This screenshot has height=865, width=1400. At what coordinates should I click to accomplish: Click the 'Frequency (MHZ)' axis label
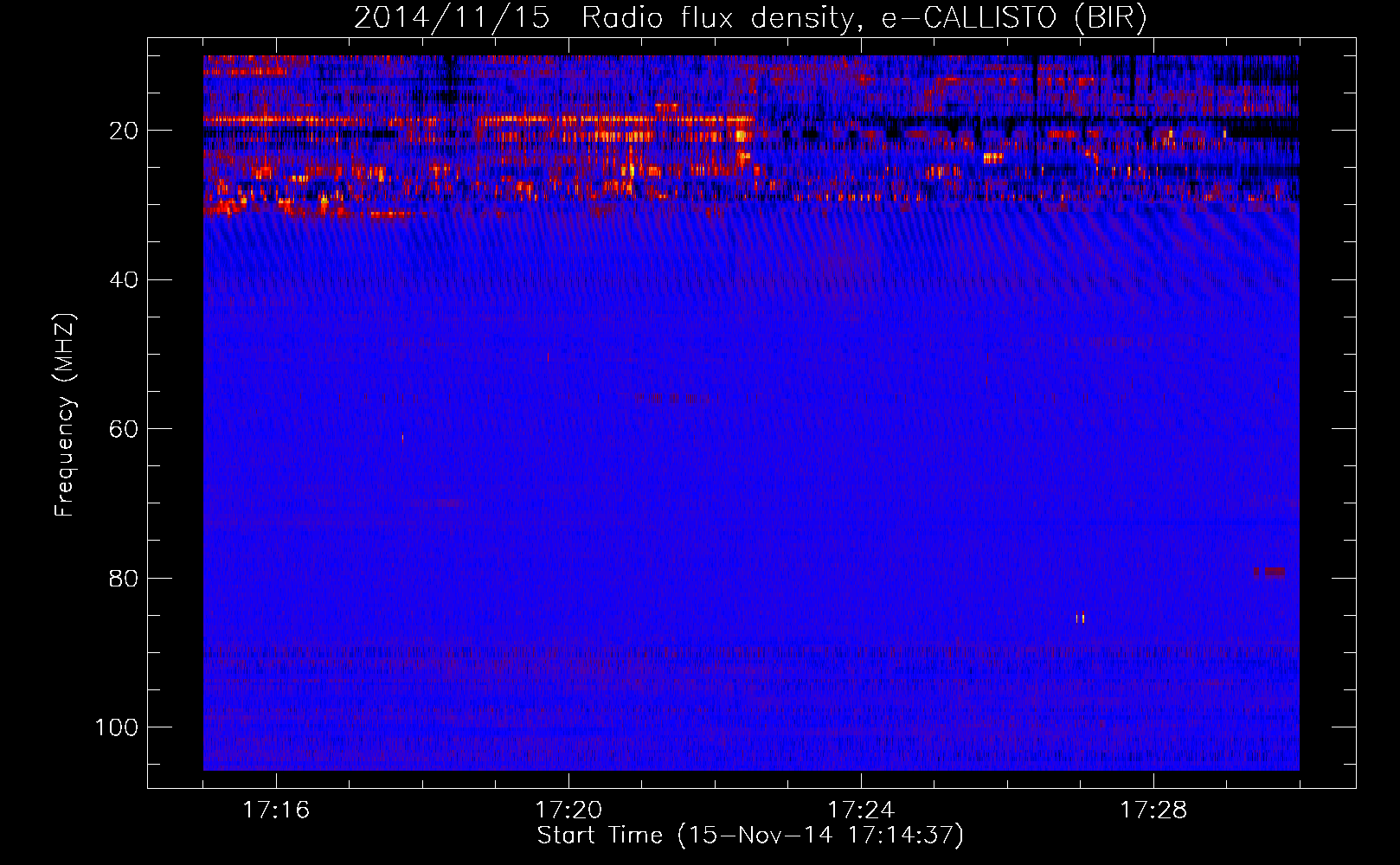coord(65,415)
